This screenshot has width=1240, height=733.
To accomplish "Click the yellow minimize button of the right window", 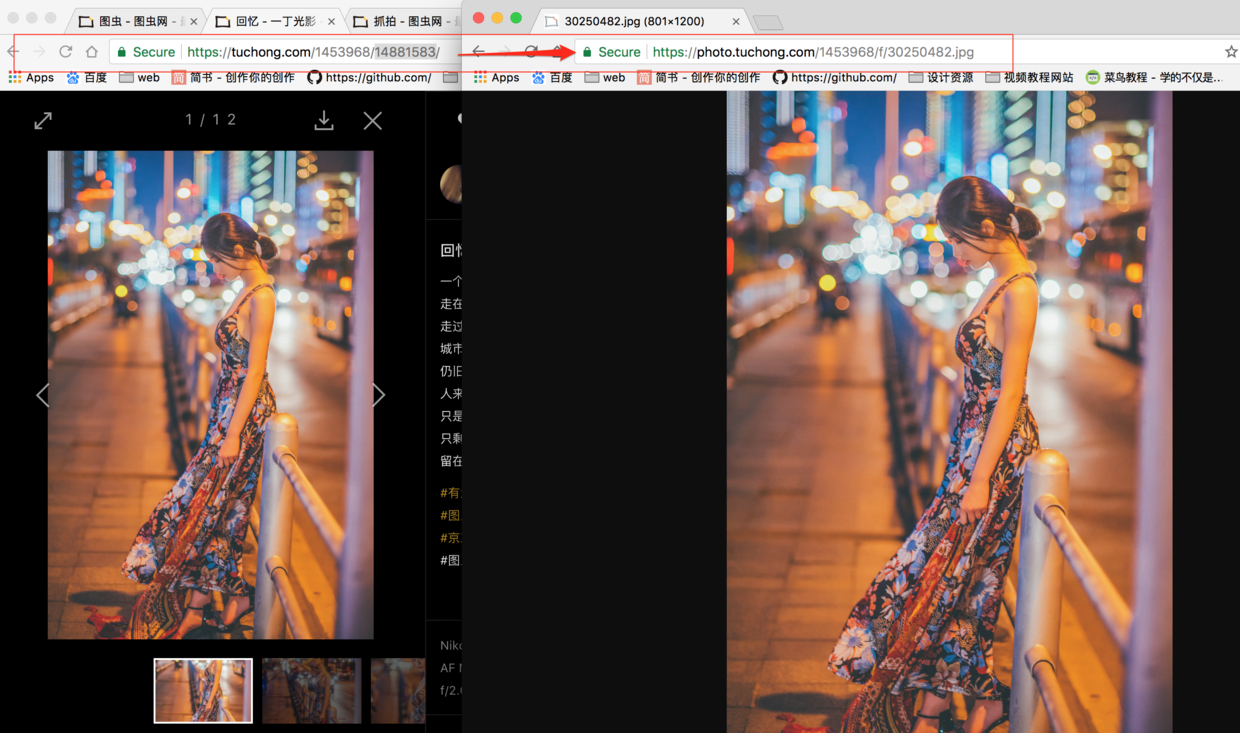I will point(497,18).
